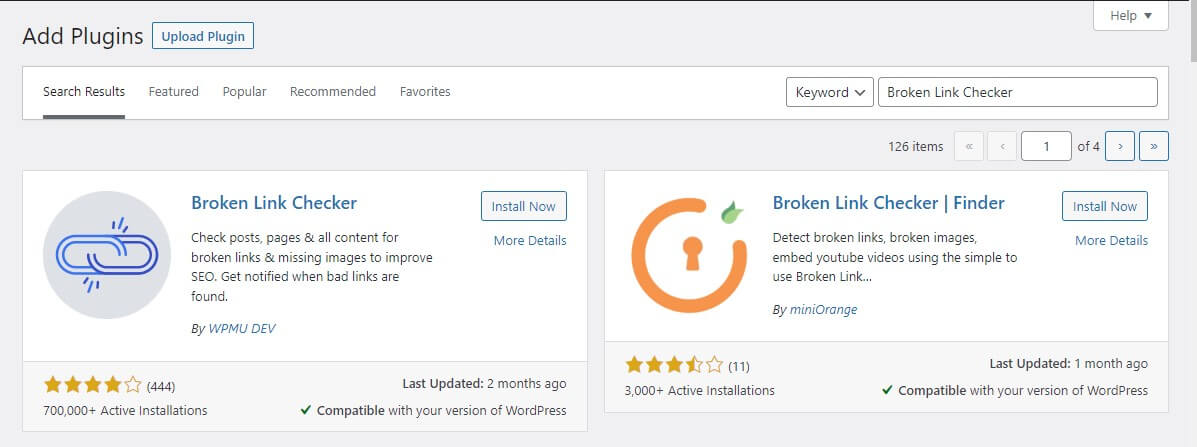Image resolution: width=1197 pixels, height=447 pixels.
Task: Jump to last page double-arrow
Action: coord(1153,146)
